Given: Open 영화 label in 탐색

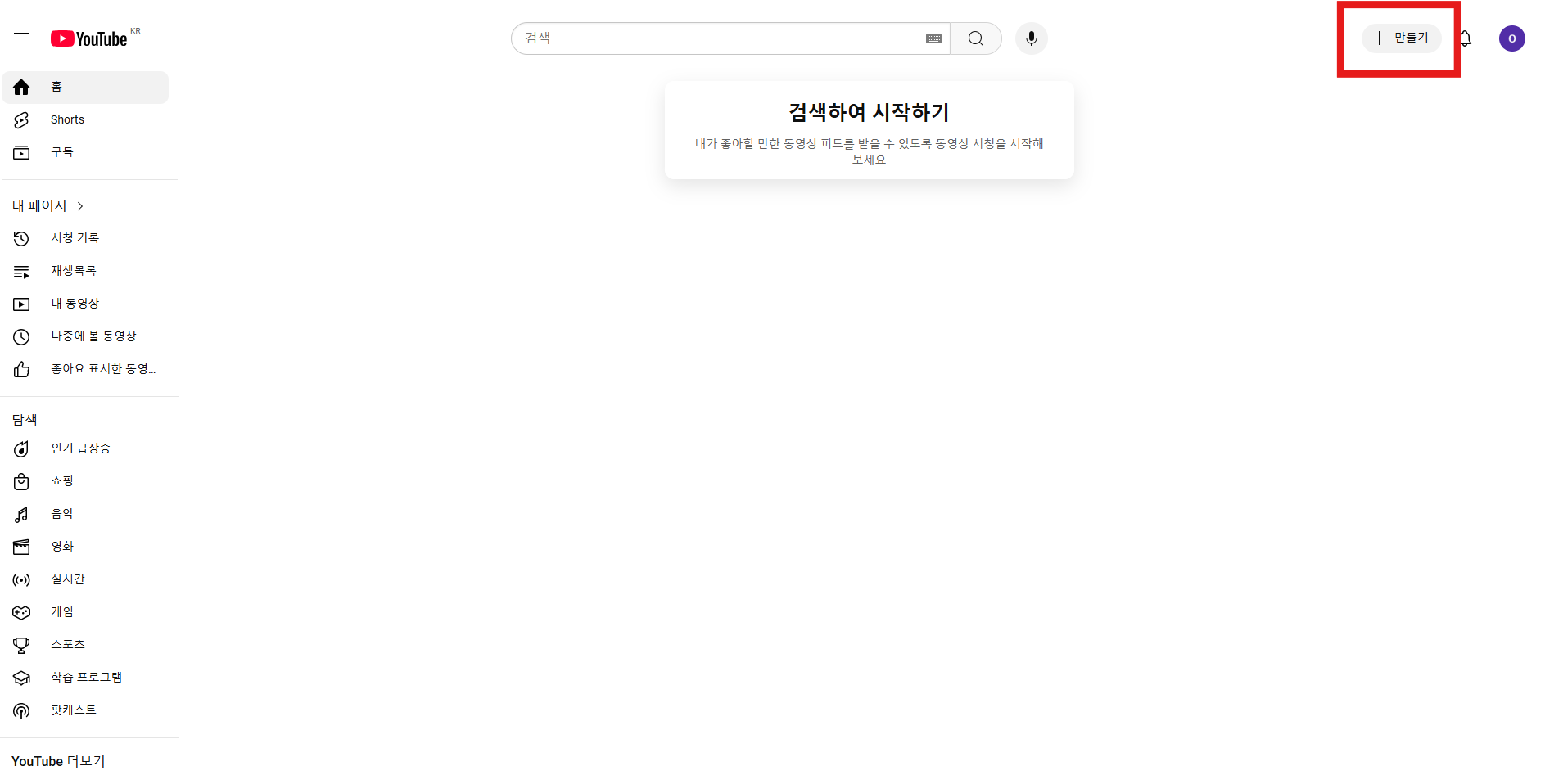Looking at the screenshot, I should pos(62,547).
